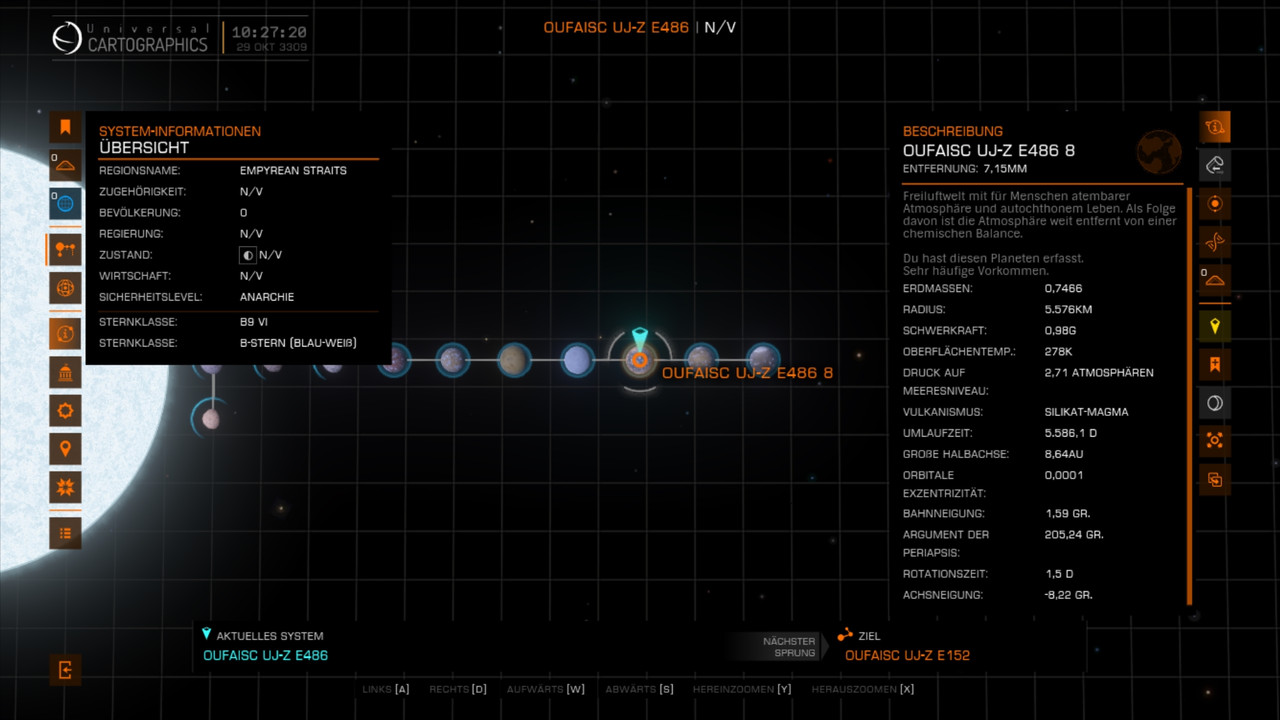1280x720 pixels.
Task: Click the BESCHREIBUNG heading
Action: [x=953, y=131]
